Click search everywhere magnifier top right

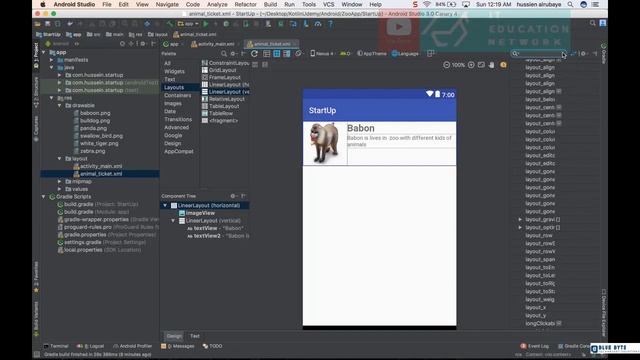[592, 23]
